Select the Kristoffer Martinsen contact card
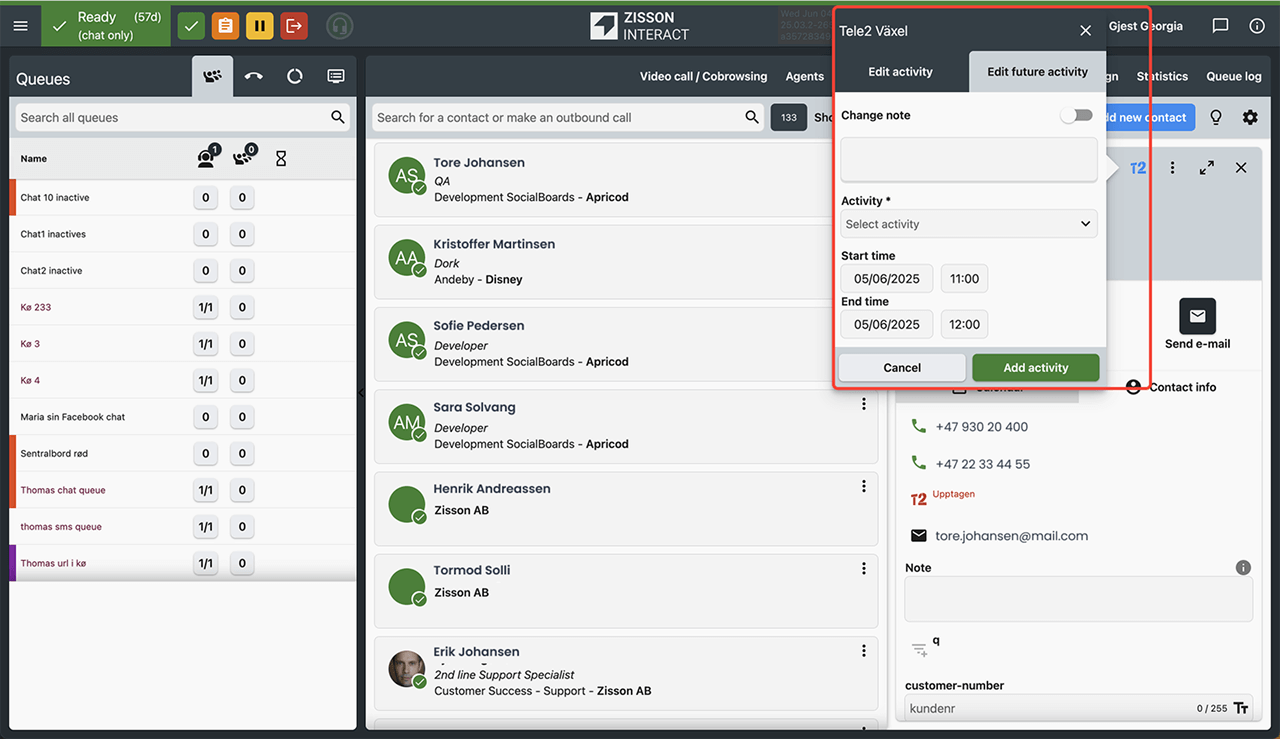Screen dimensions: 1280x739 [x=626, y=261]
